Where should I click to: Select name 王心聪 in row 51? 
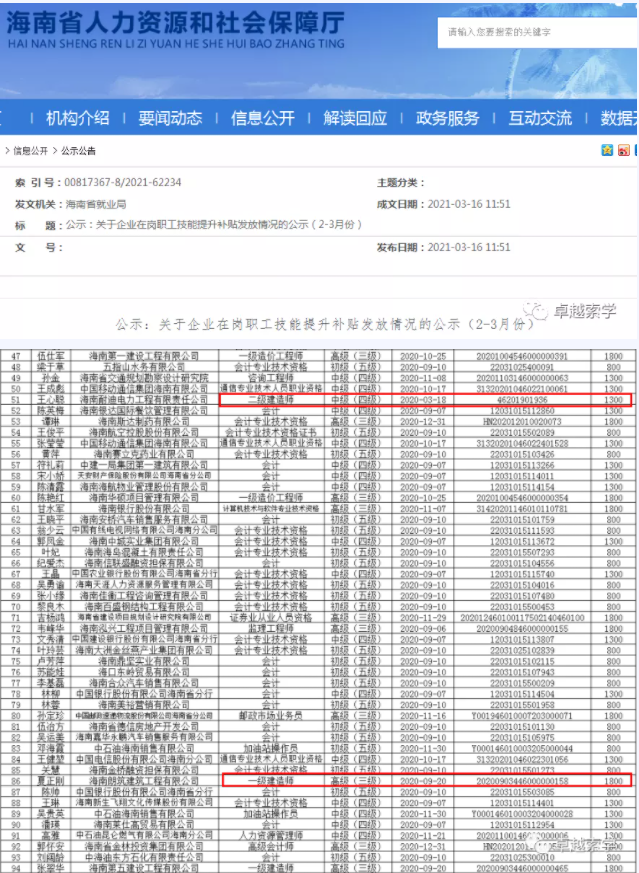click(51, 400)
